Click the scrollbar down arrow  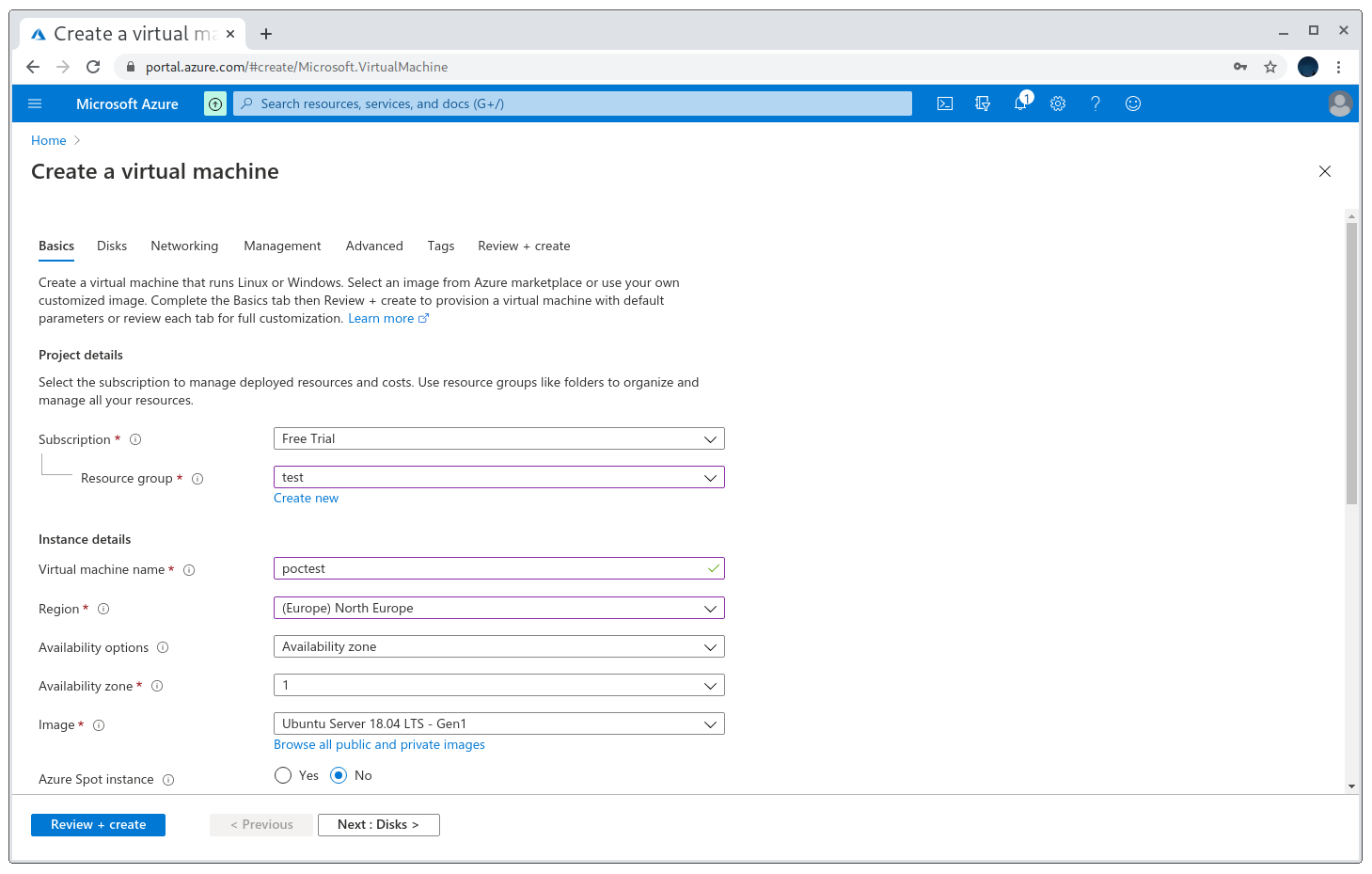tap(1351, 787)
